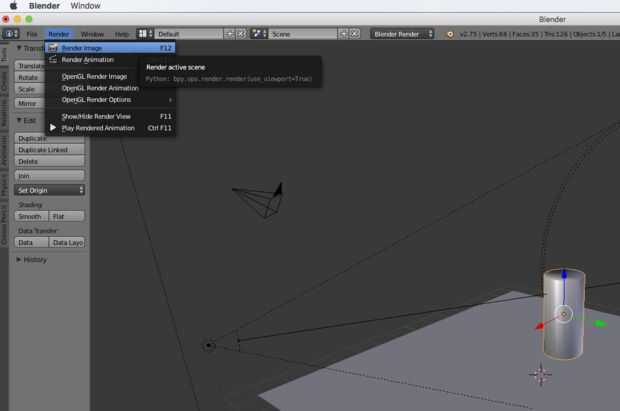
Task: Open the scene browse icon
Action: (x=259, y=34)
